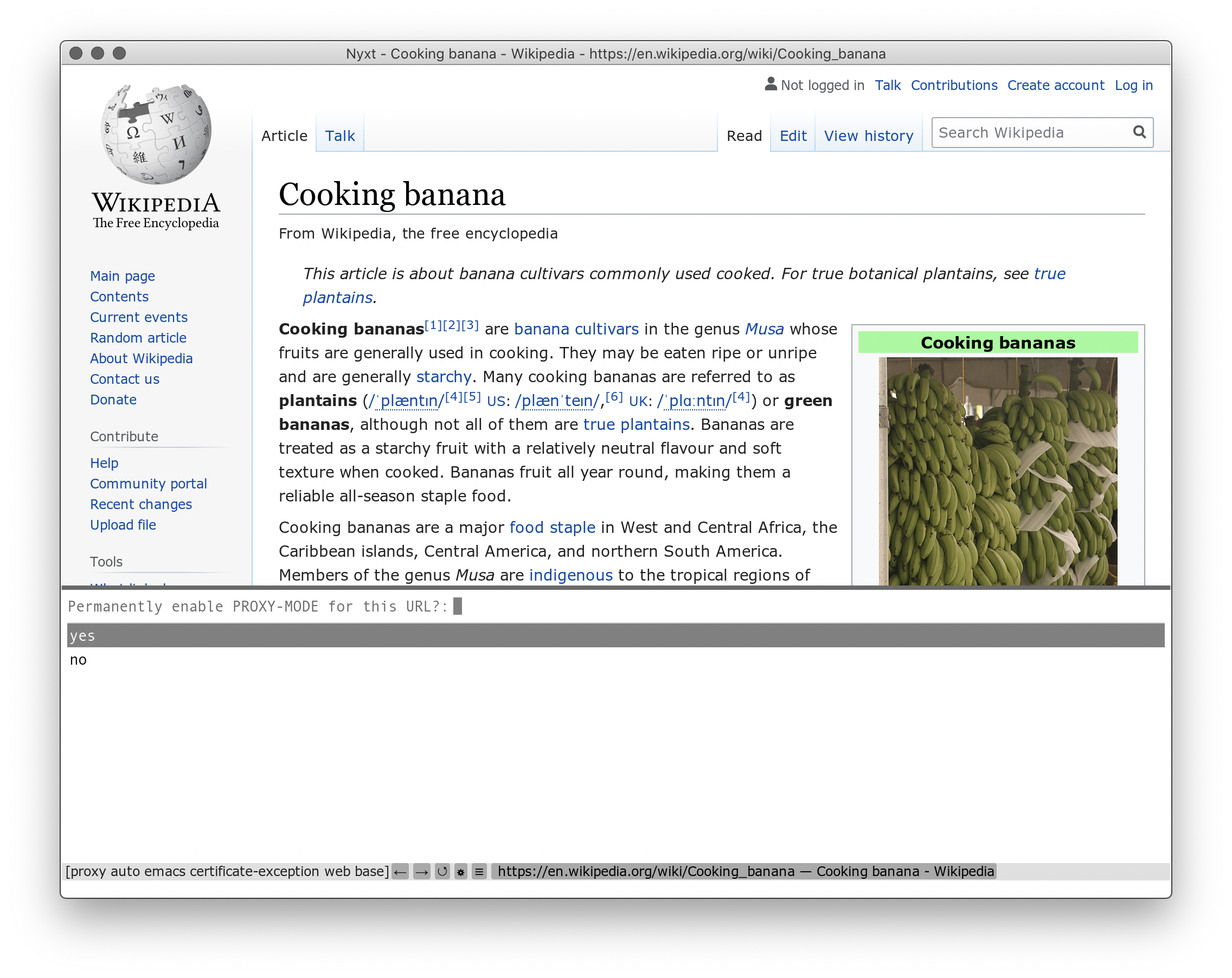Click Upload file

123,524
